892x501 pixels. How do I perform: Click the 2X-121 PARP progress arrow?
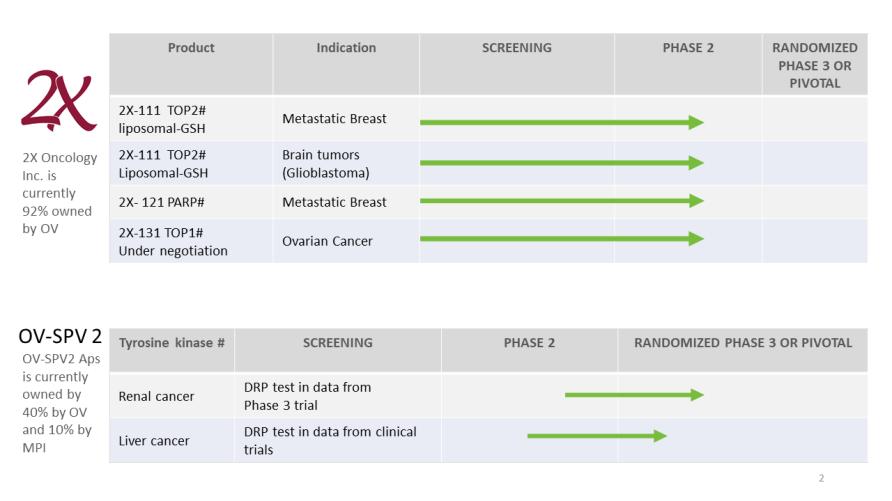click(561, 201)
